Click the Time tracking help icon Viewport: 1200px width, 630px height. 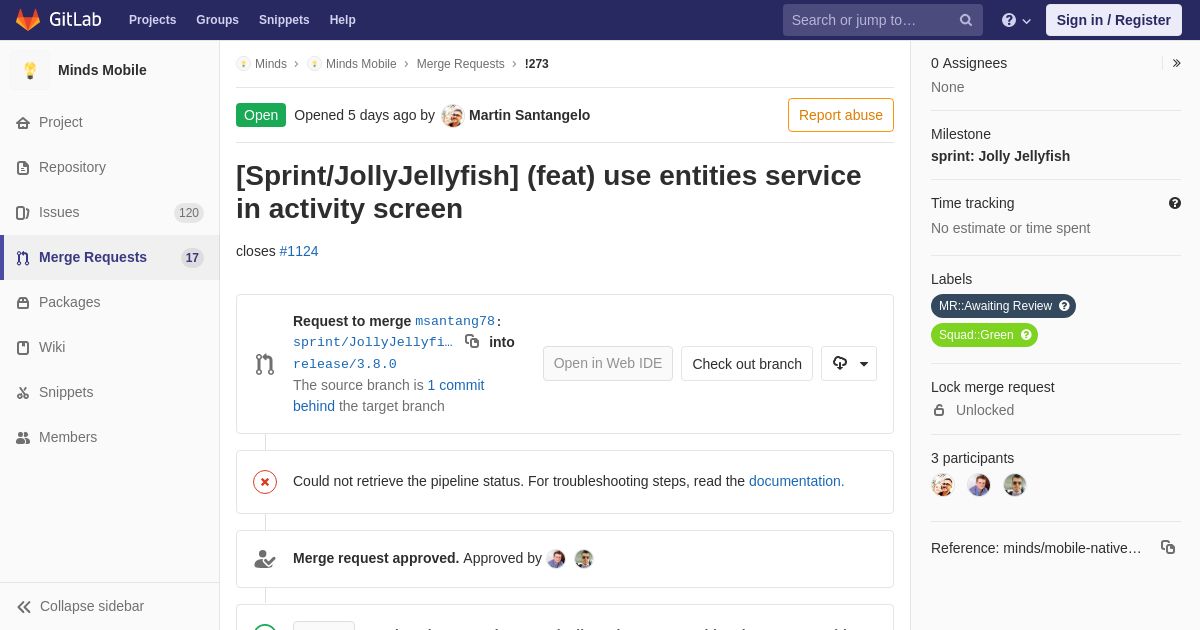click(1175, 203)
